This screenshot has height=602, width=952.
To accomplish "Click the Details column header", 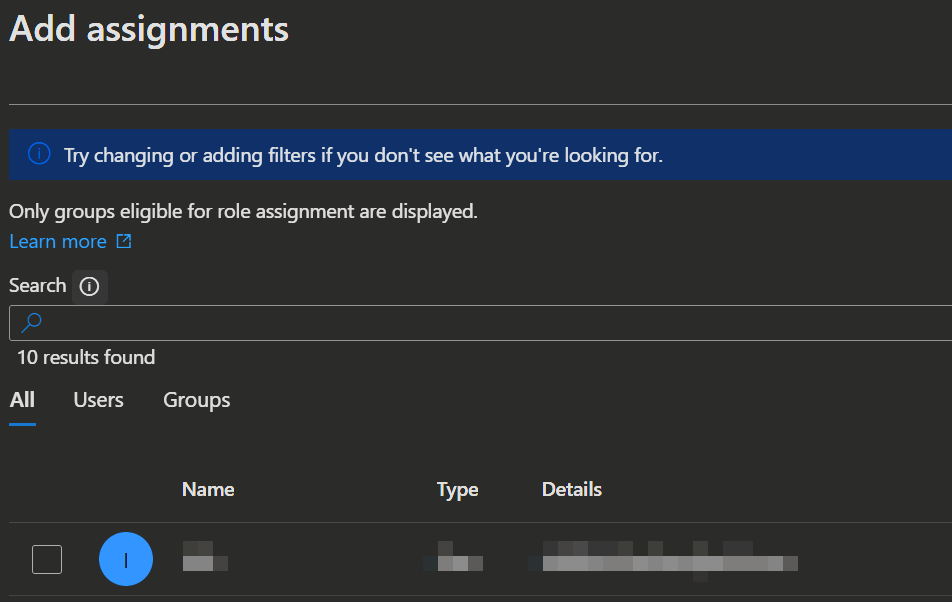I will tap(572, 489).
